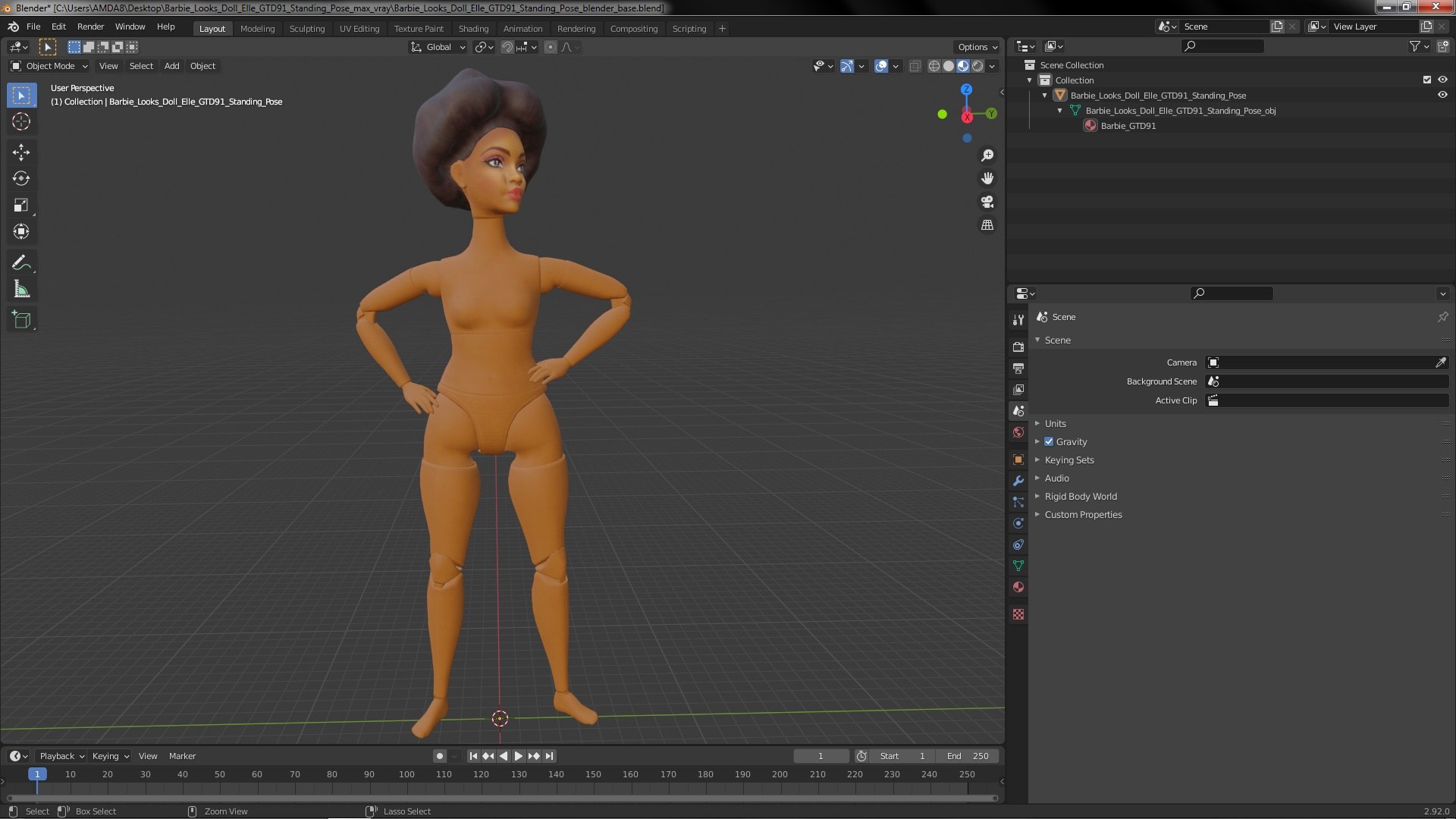
Task: Toggle the Gravity checkbox
Action: tap(1049, 441)
